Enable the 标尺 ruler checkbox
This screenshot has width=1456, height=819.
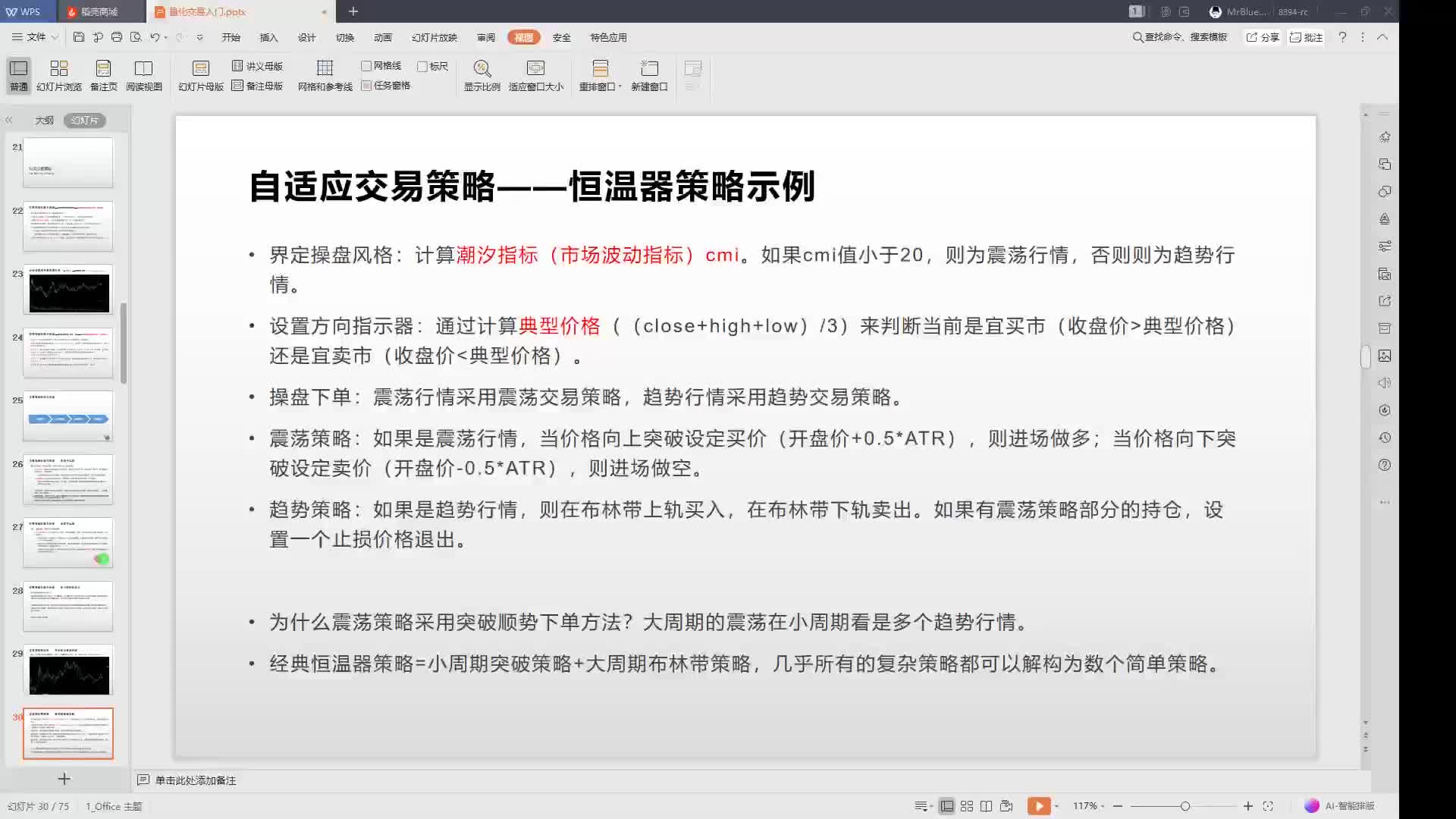pyautogui.click(x=422, y=66)
